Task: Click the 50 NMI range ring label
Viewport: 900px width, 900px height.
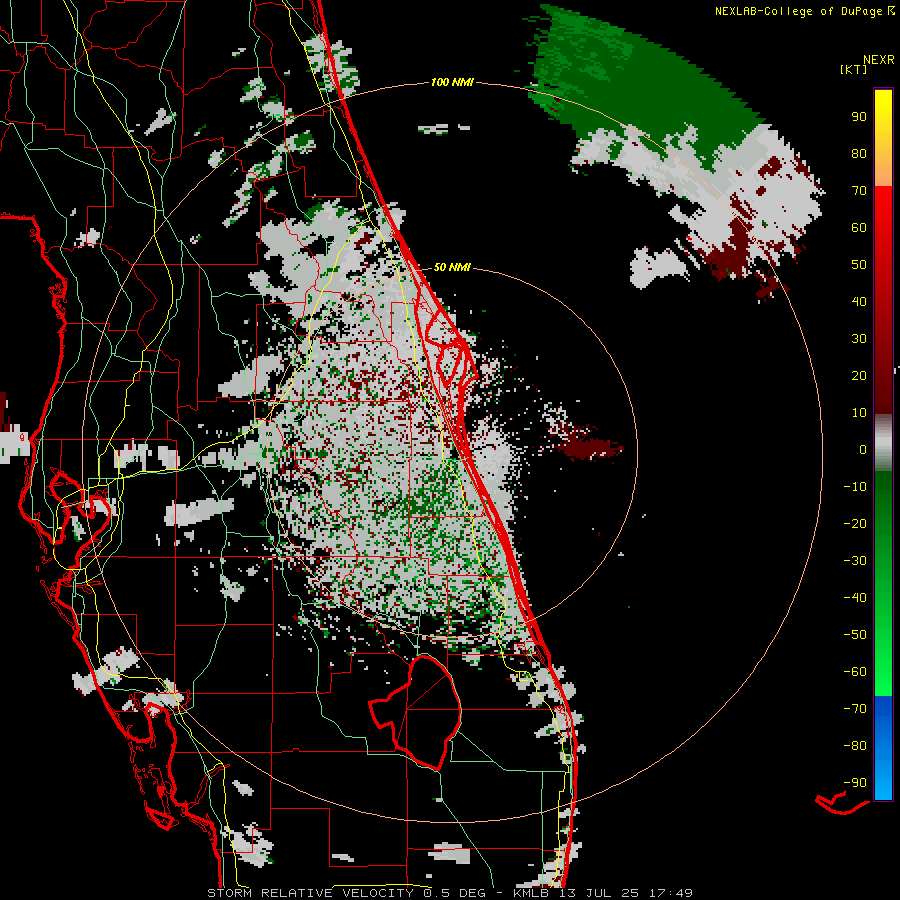Action: pos(452,267)
